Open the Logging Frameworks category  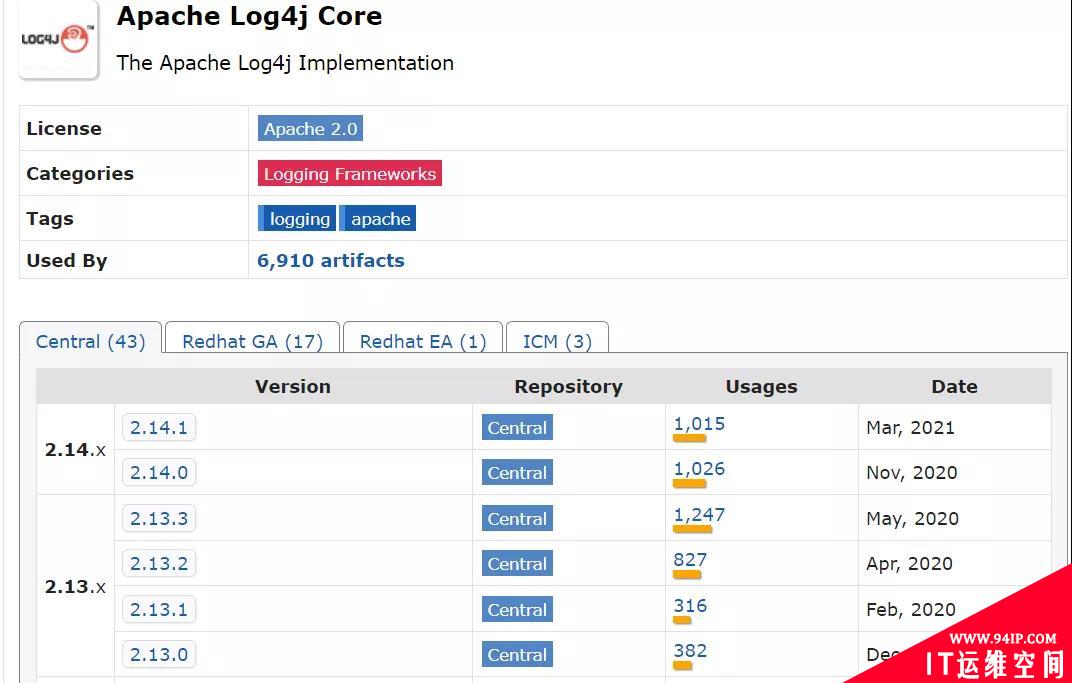tap(349, 174)
